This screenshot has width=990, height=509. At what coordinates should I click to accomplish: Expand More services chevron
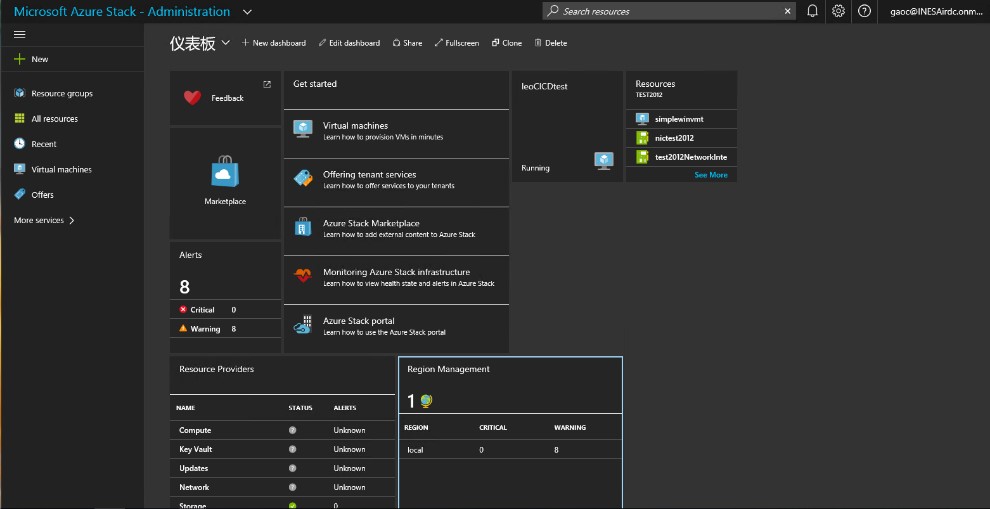[x=71, y=220]
